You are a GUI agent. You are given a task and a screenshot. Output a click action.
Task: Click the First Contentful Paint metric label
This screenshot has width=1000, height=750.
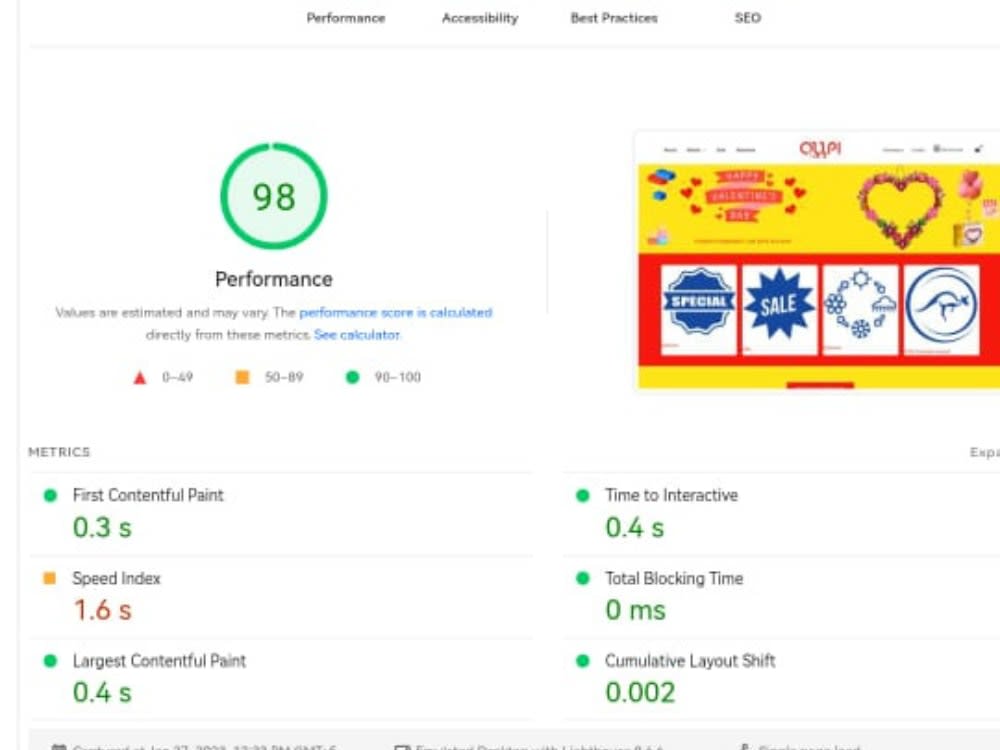click(148, 496)
